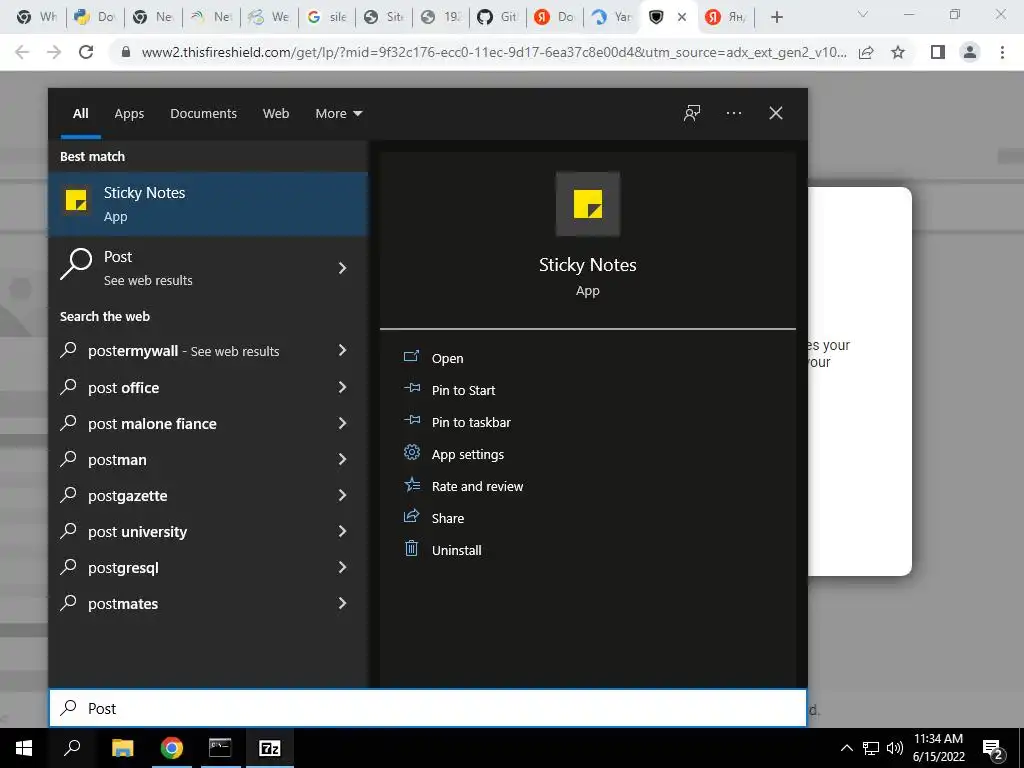This screenshot has width=1024, height=768.
Task: Open the notification center icon
Action: (993, 749)
